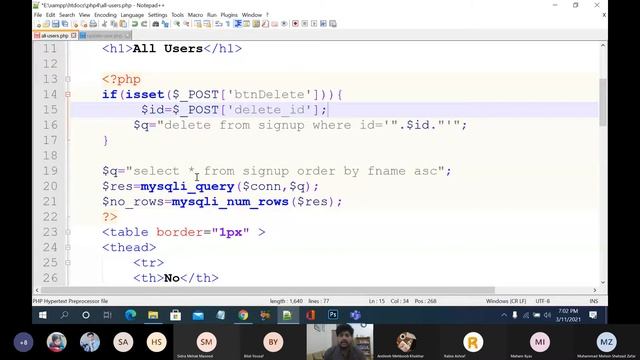Image resolution: width=640 pixels, height=360 pixels.
Task: Toggle Synchronize Horizontal Scrolling icon
Action: [207, 24]
